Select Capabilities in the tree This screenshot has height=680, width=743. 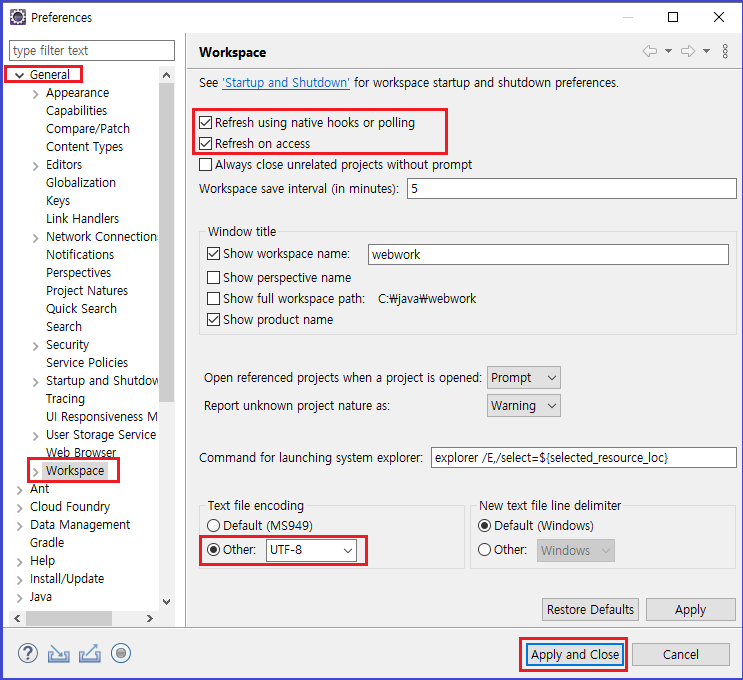[x=76, y=110]
